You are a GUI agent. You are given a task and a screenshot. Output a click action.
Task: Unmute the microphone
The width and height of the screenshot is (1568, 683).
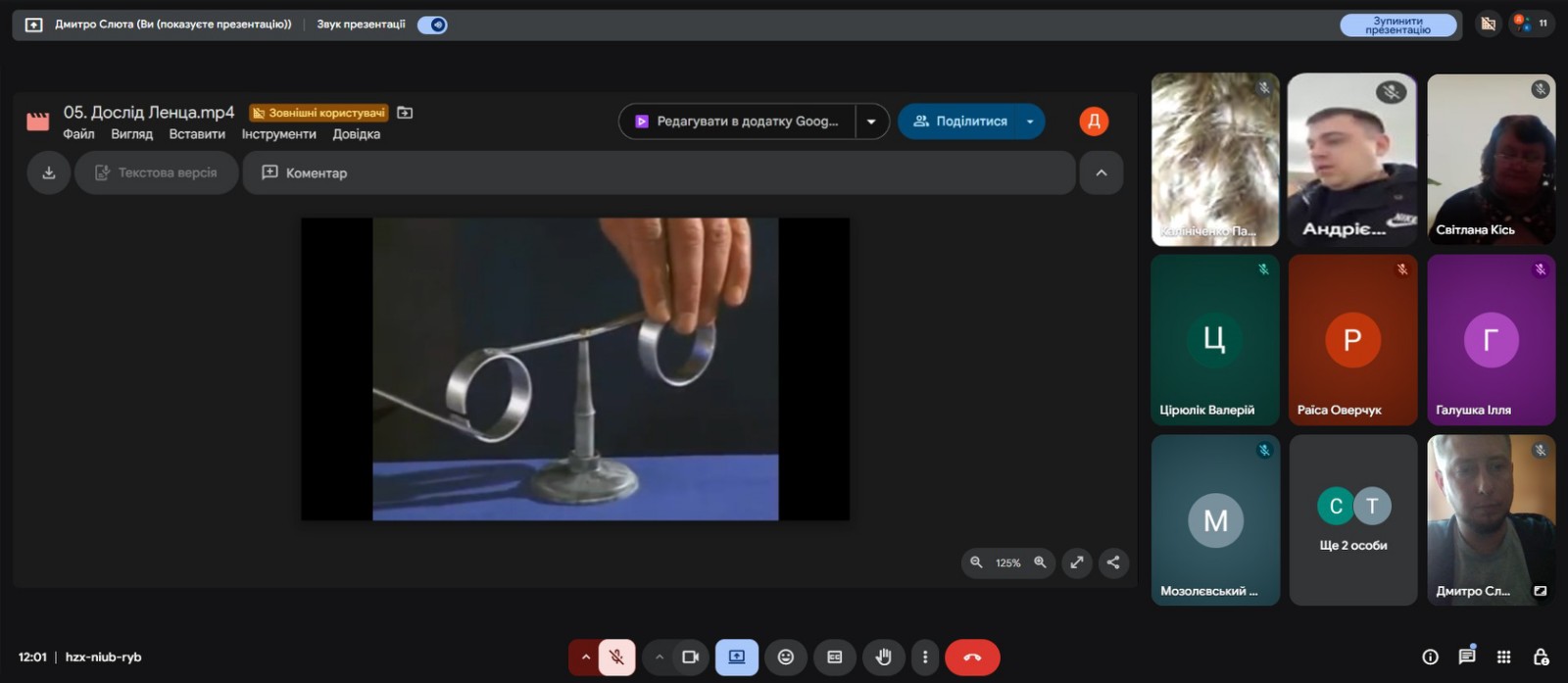[x=616, y=658]
